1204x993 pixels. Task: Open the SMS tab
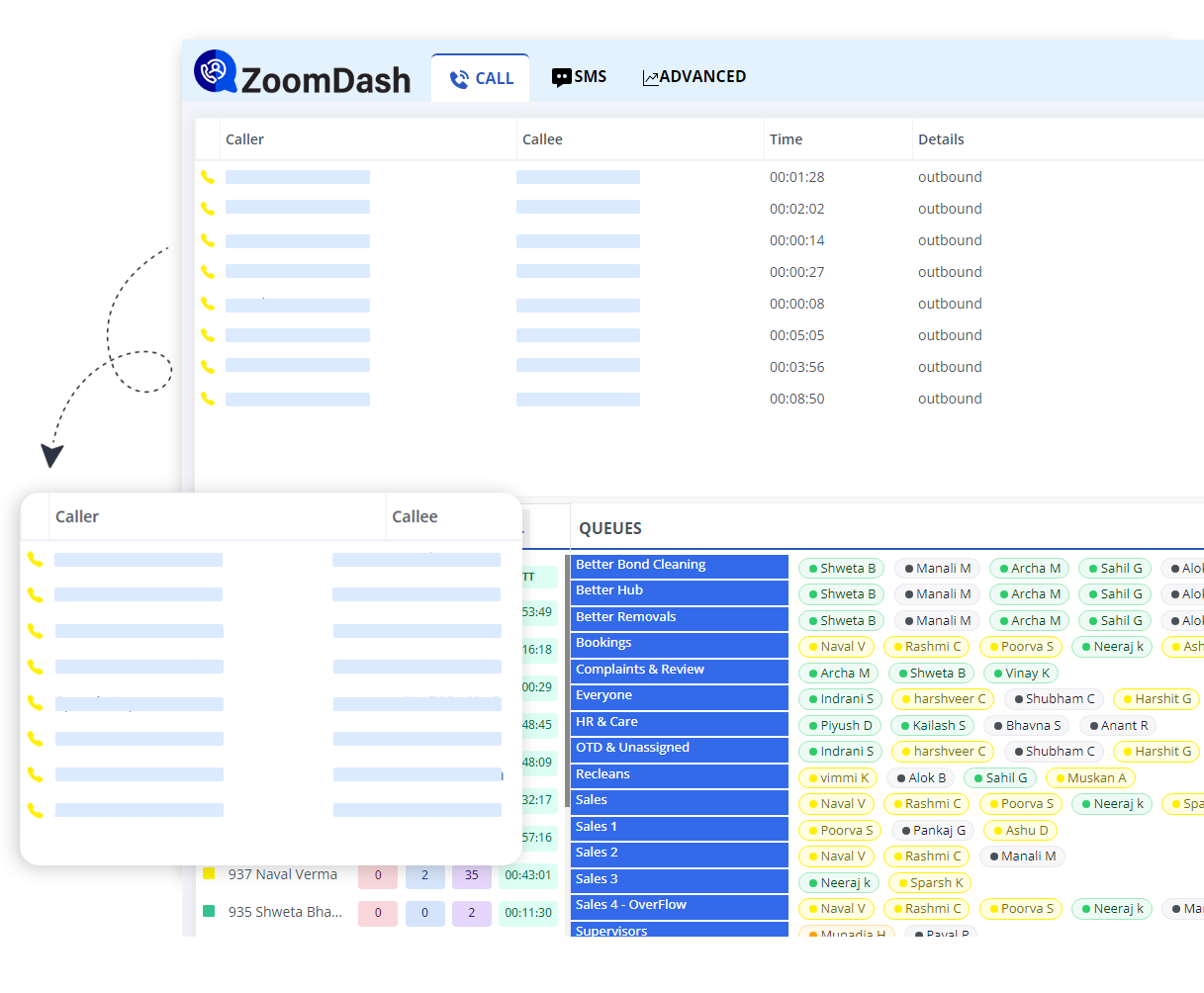[579, 77]
